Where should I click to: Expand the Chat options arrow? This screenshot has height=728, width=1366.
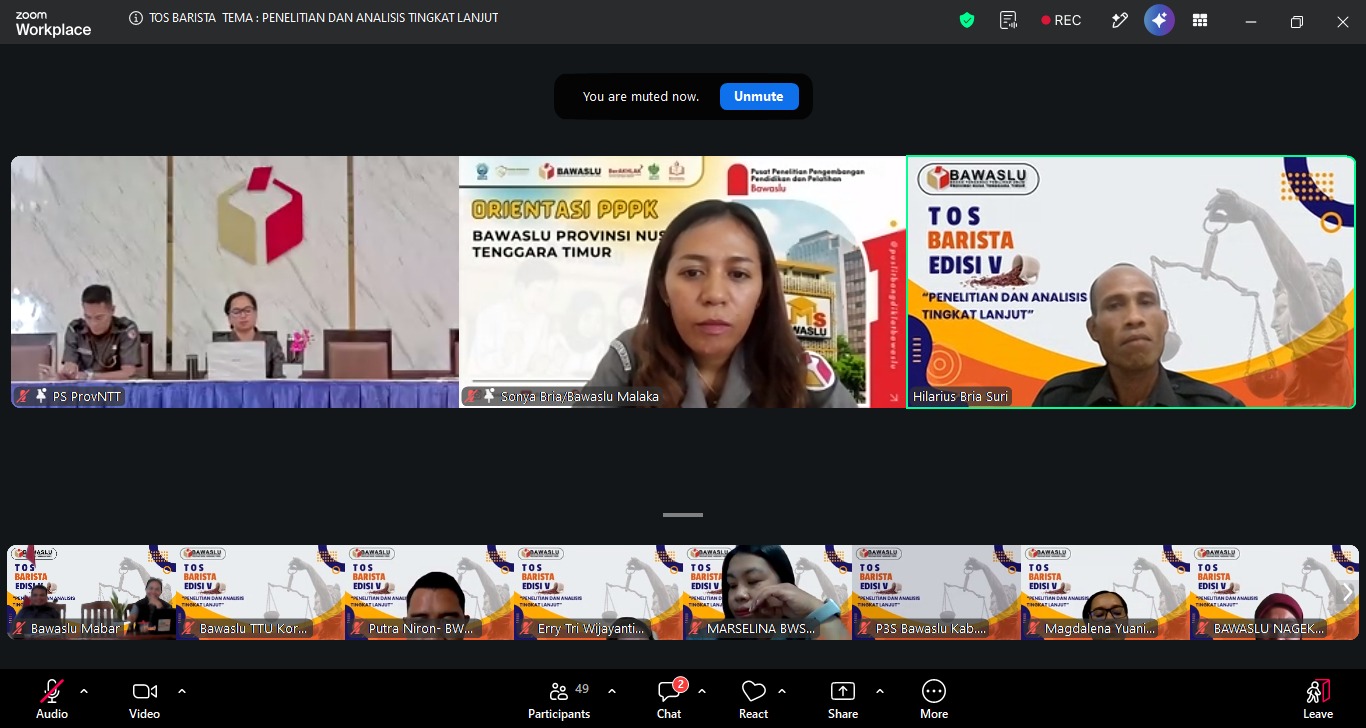(x=702, y=691)
